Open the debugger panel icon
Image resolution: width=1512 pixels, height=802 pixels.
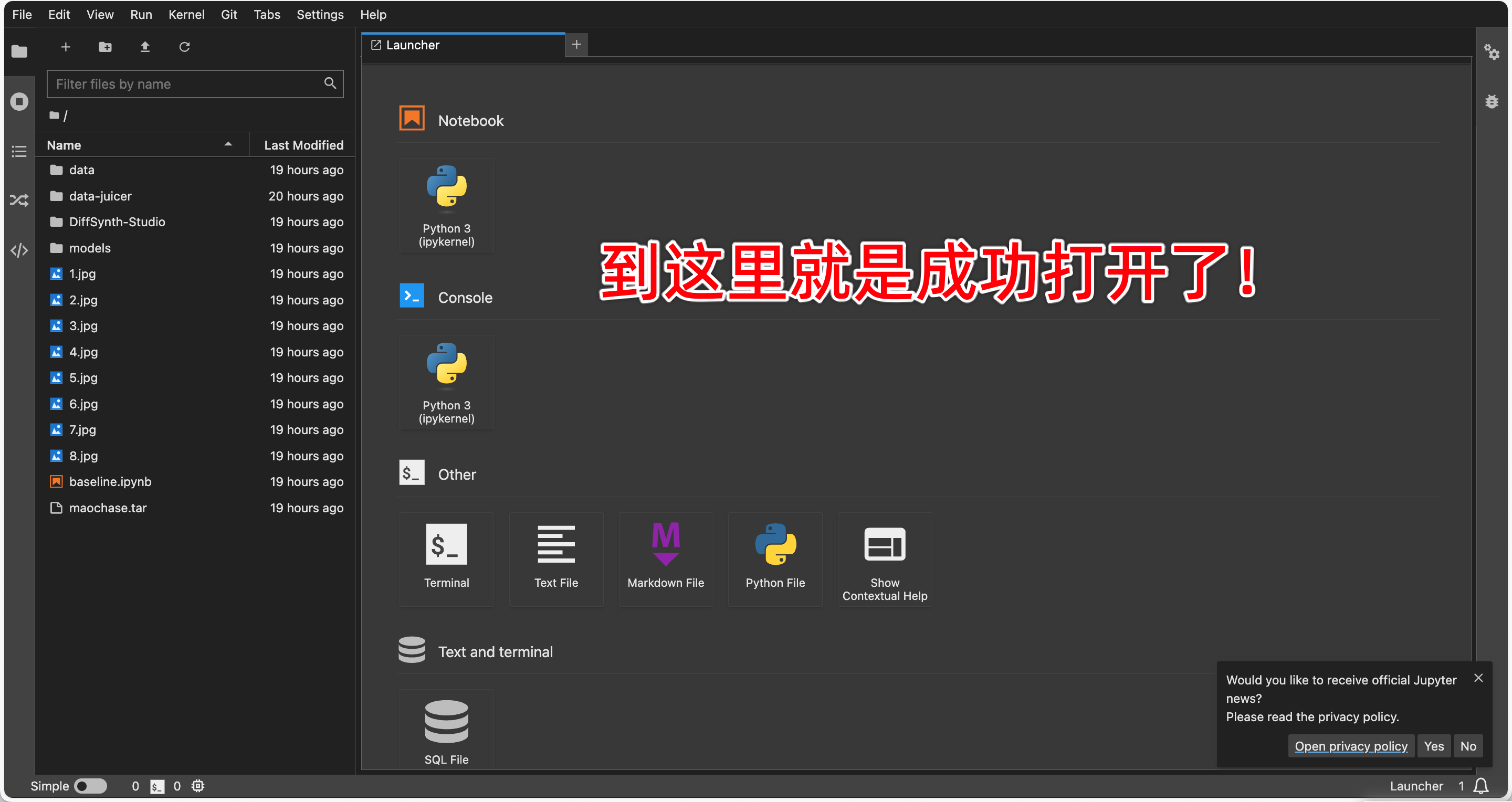tap(1492, 101)
